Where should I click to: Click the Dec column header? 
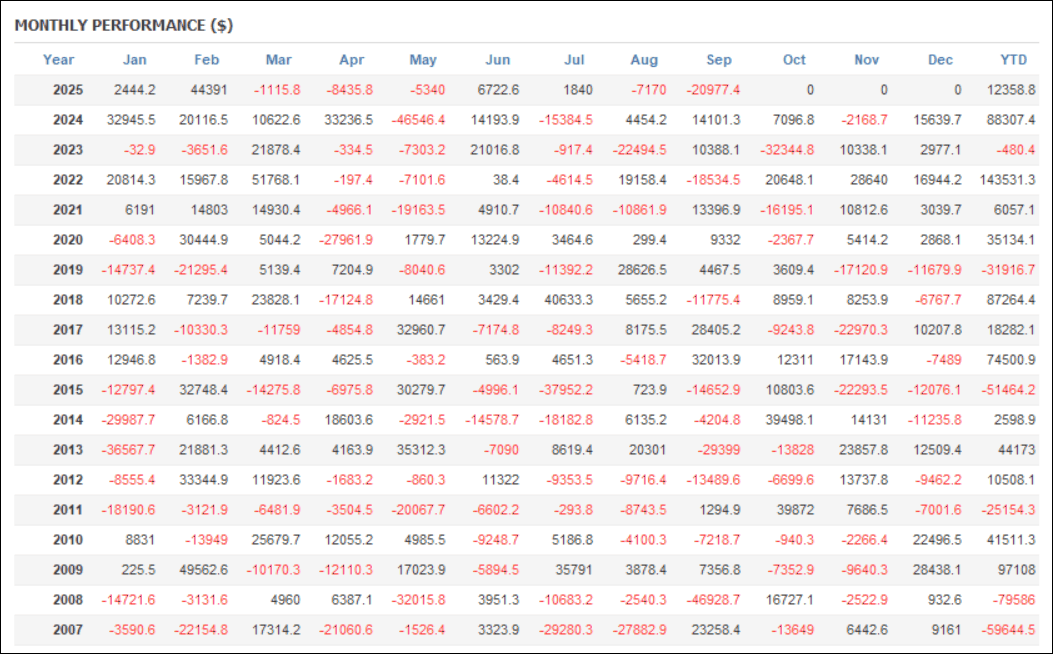940,60
